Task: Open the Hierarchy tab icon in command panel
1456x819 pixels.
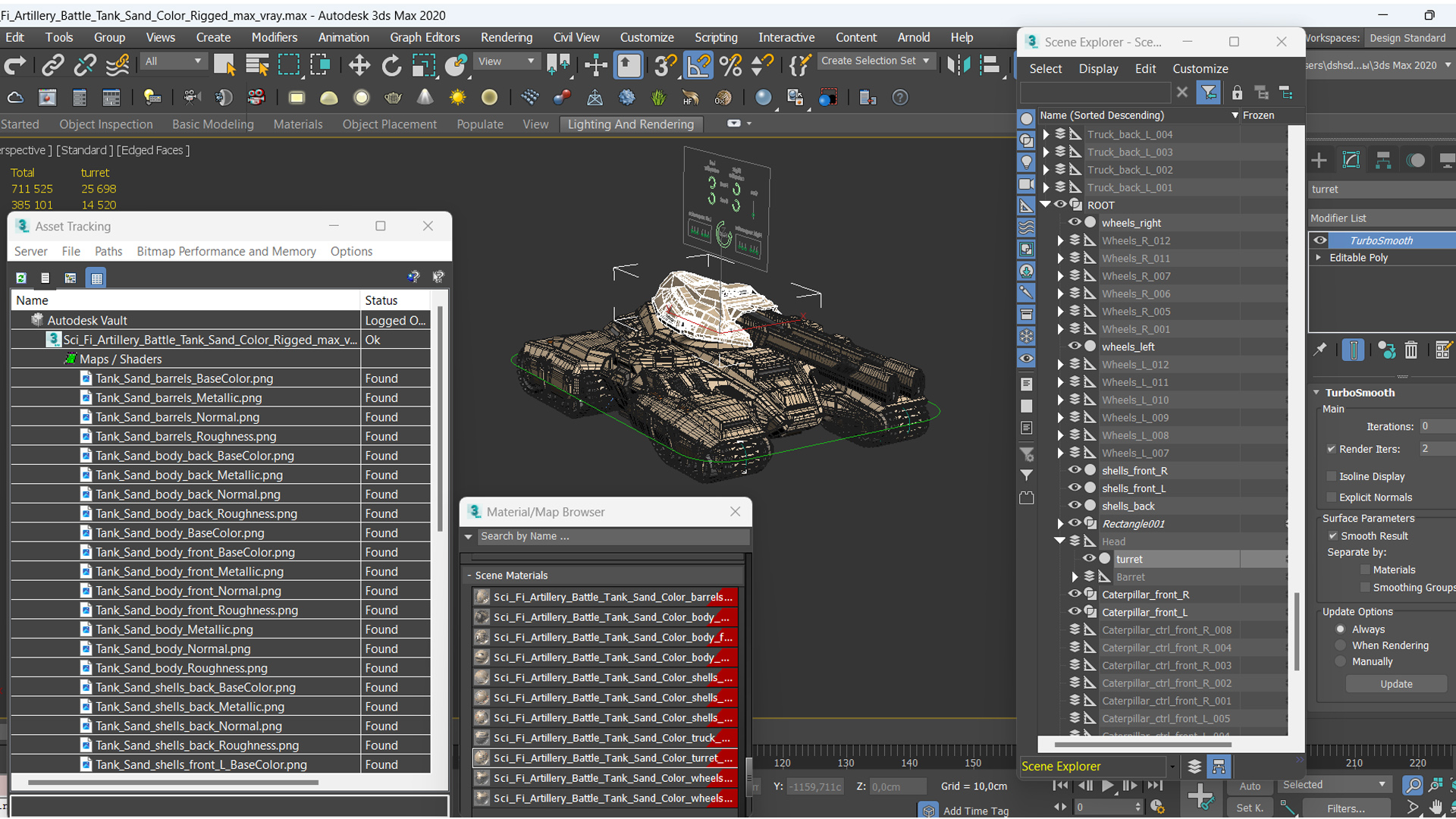Action: 1383,160
